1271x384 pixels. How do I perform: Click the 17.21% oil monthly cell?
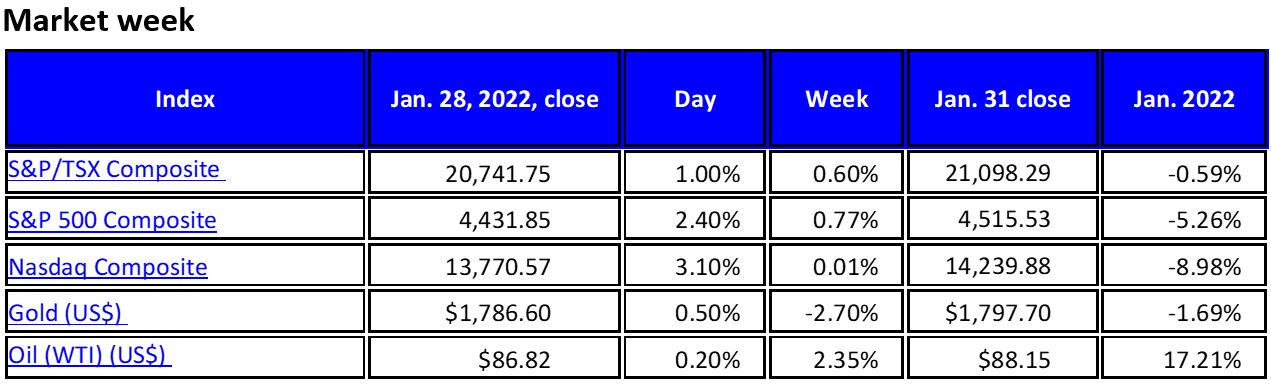pyautogui.click(x=1182, y=358)
